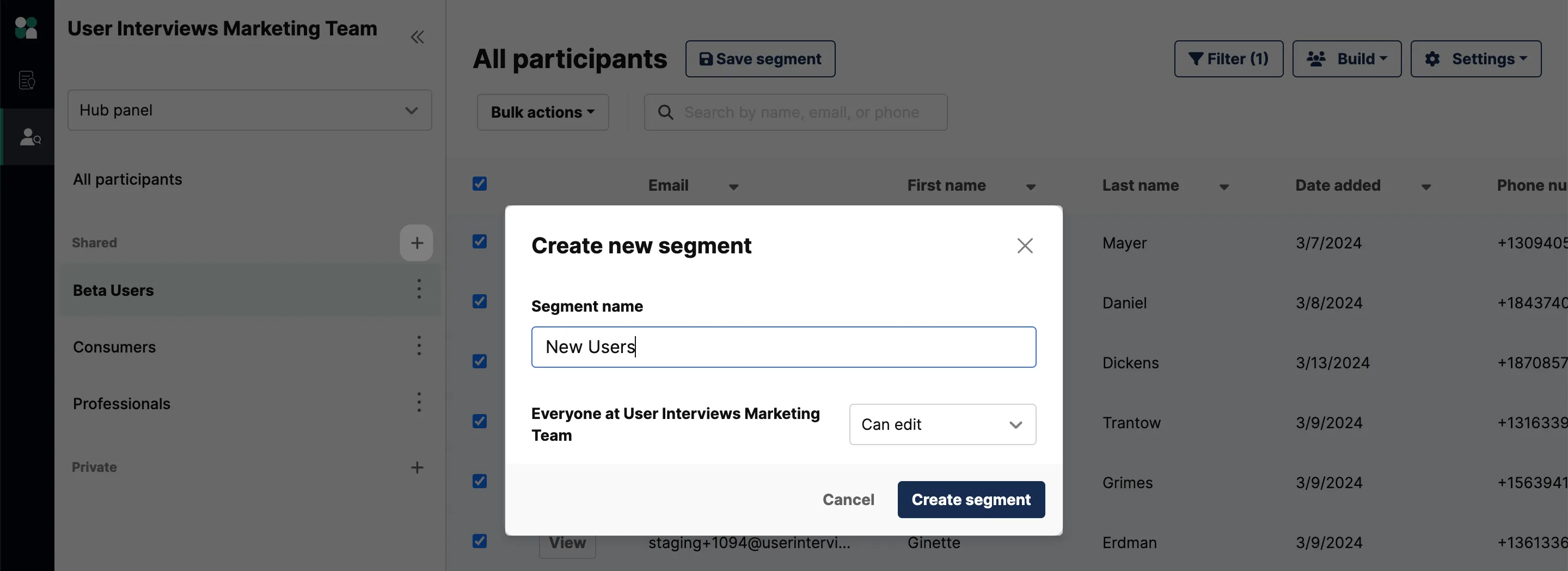Open the Consumers segment options menu
1568x571 pixels.
click(x=419, y=345)
